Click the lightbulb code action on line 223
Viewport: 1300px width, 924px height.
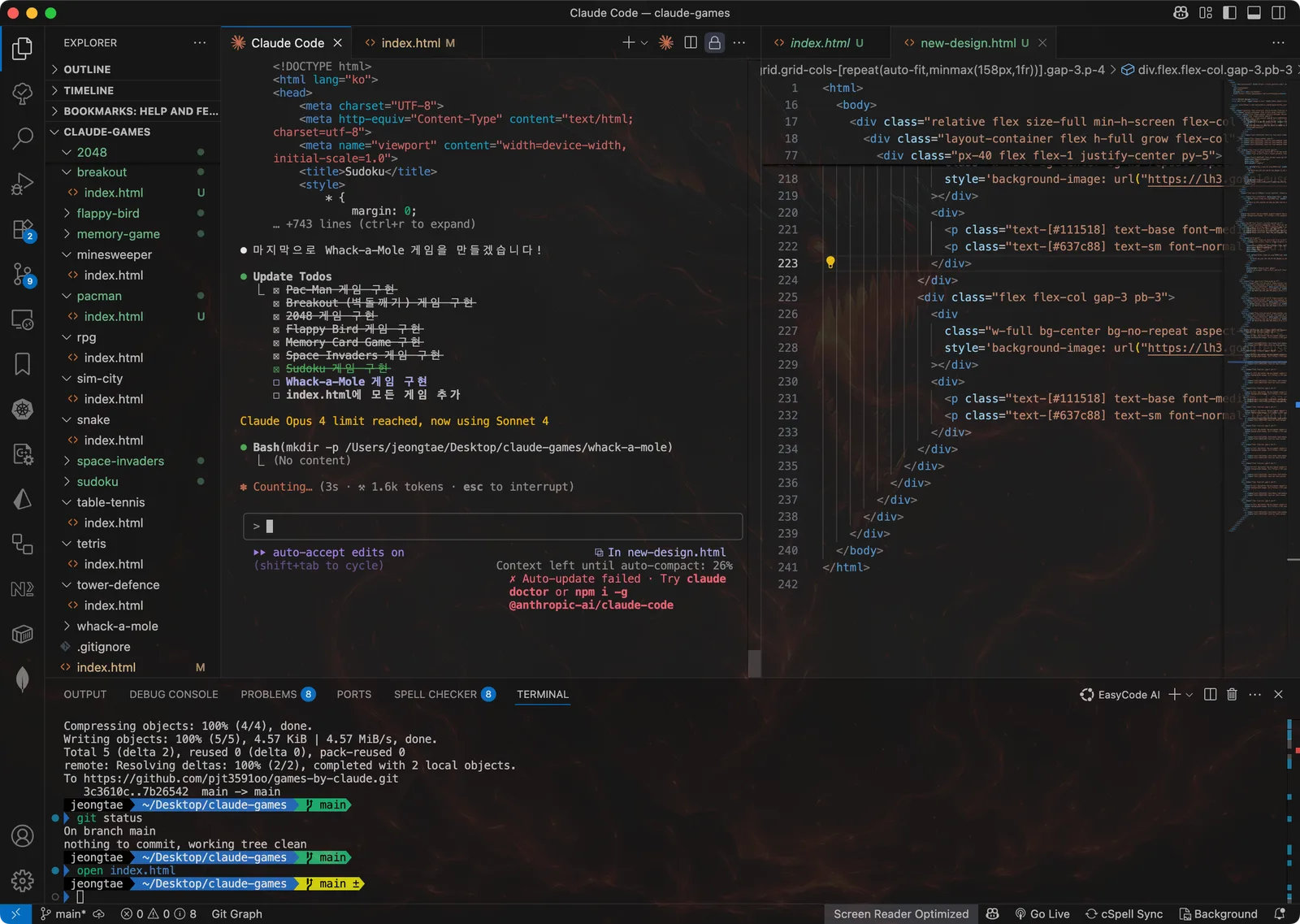(x=830, y=262)
